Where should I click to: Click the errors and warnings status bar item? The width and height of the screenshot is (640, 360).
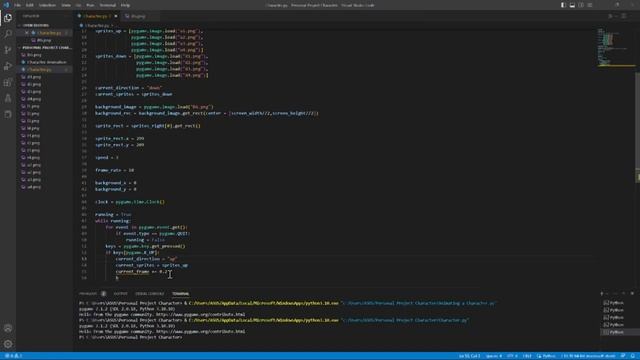click(13, 356)
